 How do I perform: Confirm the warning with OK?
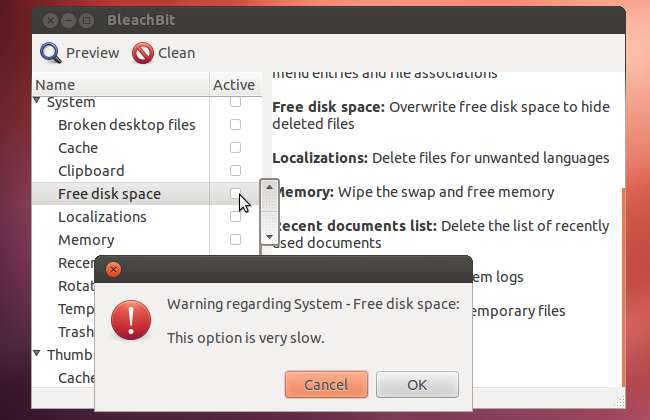tap(417, 384)
